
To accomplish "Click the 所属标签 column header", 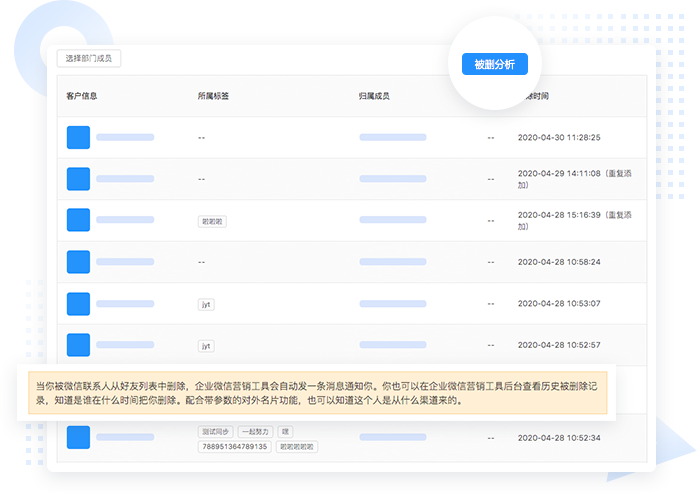I will [x=213, y=96].
